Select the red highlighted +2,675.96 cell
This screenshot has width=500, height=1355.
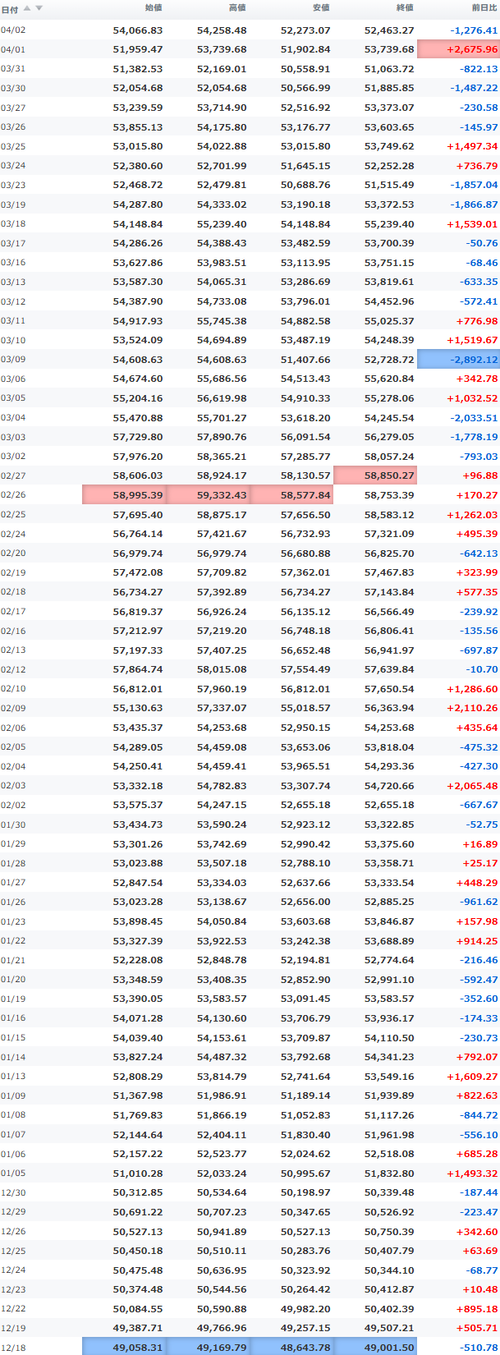click(x=459, y=49)
